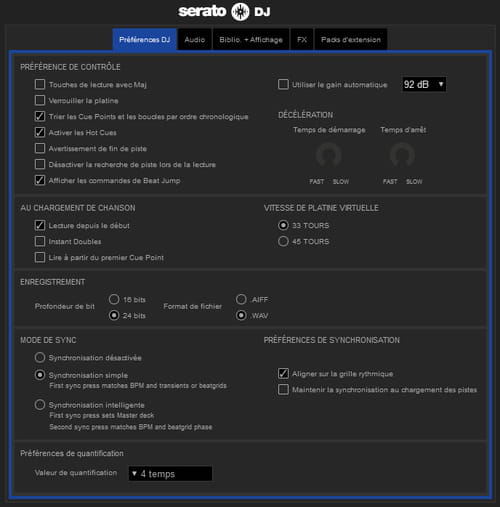
Task: Enable Instant Doubles checkbox
Action: (x=40, y=241)
